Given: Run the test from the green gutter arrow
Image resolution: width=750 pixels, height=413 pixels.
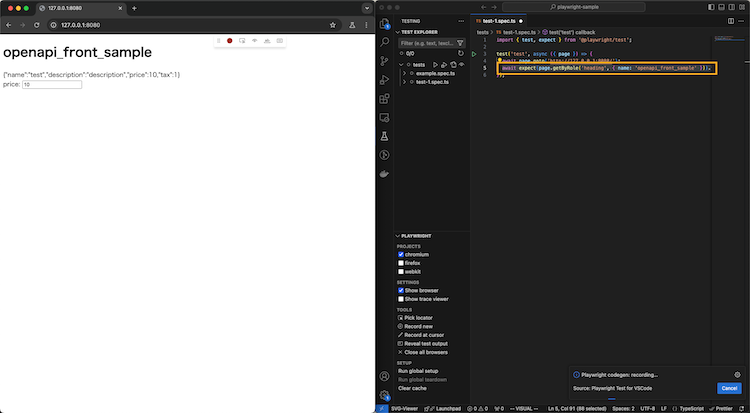Looking at the screenshot, I should tap(474, 54).
